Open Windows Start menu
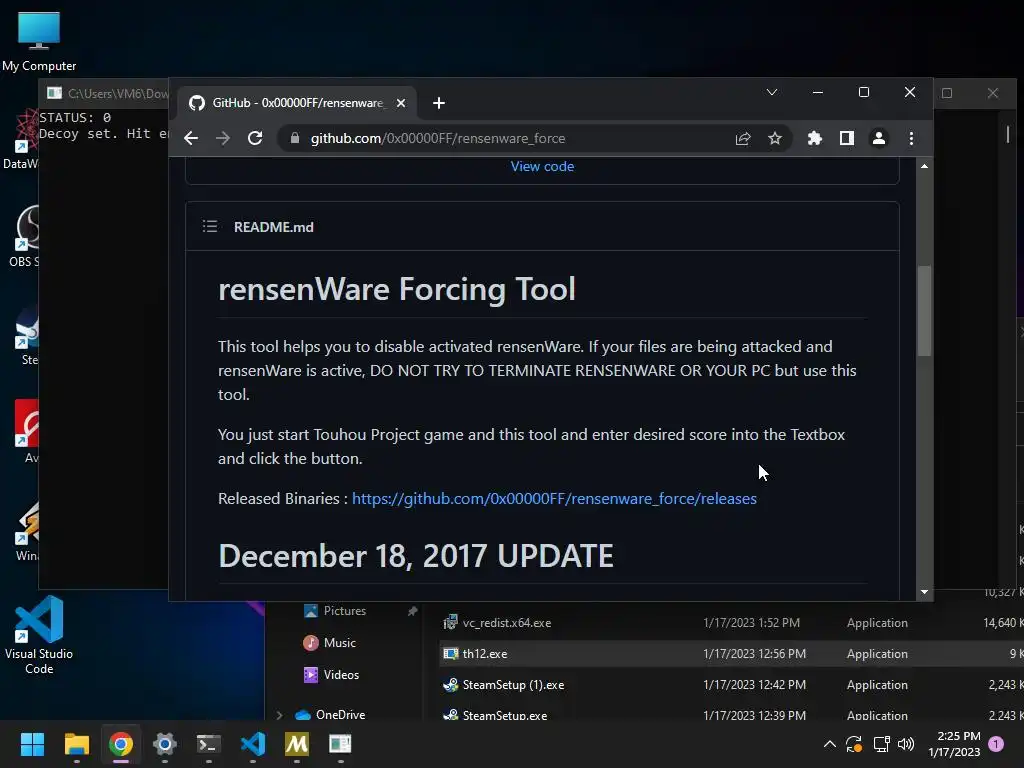 [32, 744]
